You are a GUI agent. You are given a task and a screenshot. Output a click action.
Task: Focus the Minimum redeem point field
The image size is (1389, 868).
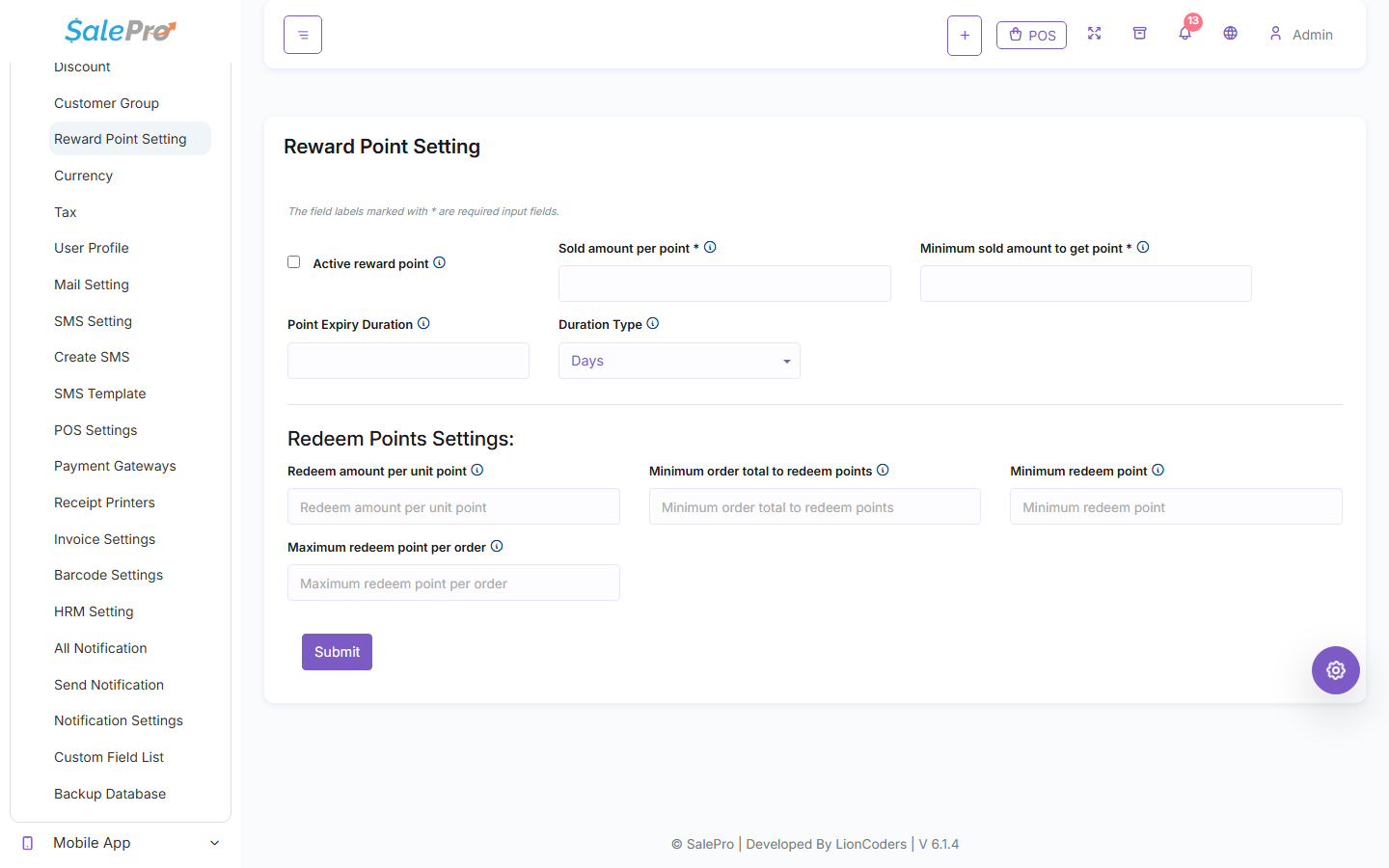pos(1176,506)
